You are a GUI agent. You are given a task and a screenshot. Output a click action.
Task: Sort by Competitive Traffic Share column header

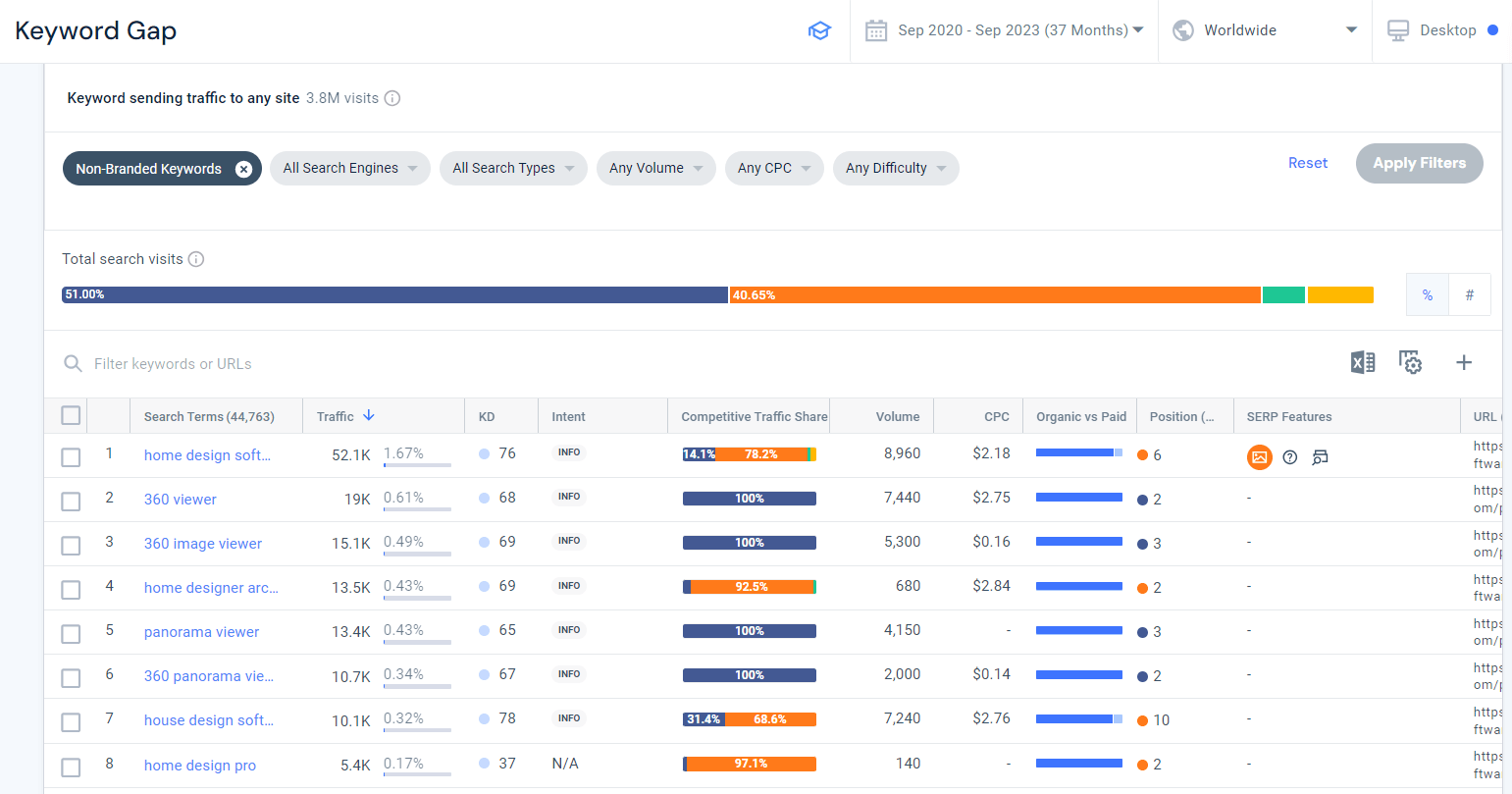(755, 416)
